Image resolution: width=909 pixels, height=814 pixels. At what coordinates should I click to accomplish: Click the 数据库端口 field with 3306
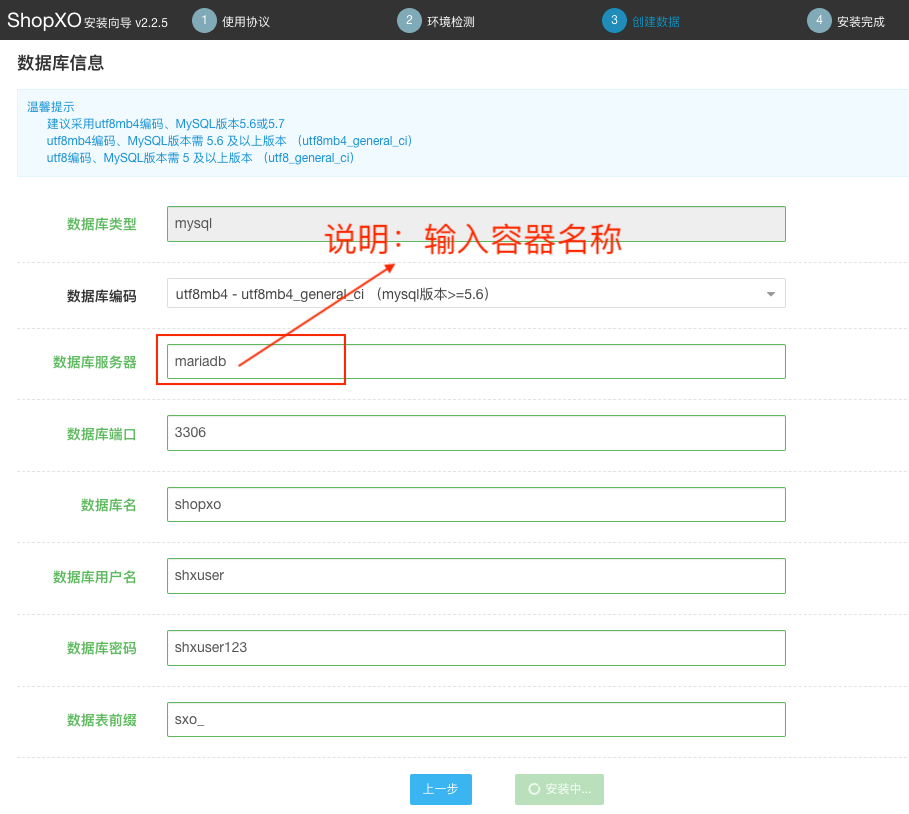point(476,433)
